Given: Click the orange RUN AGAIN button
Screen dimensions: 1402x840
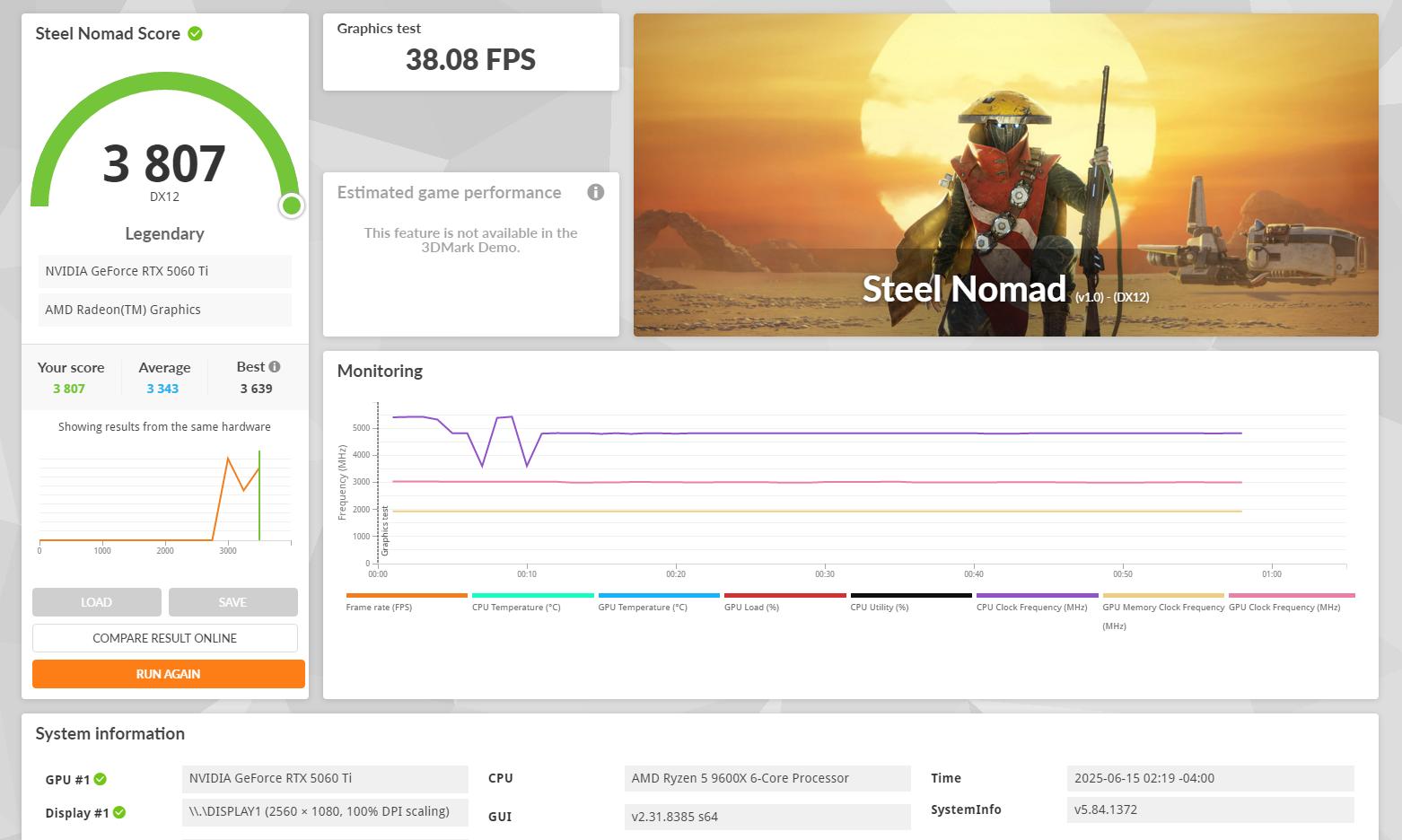Looking at the screenshot, I should click(168, 674).
